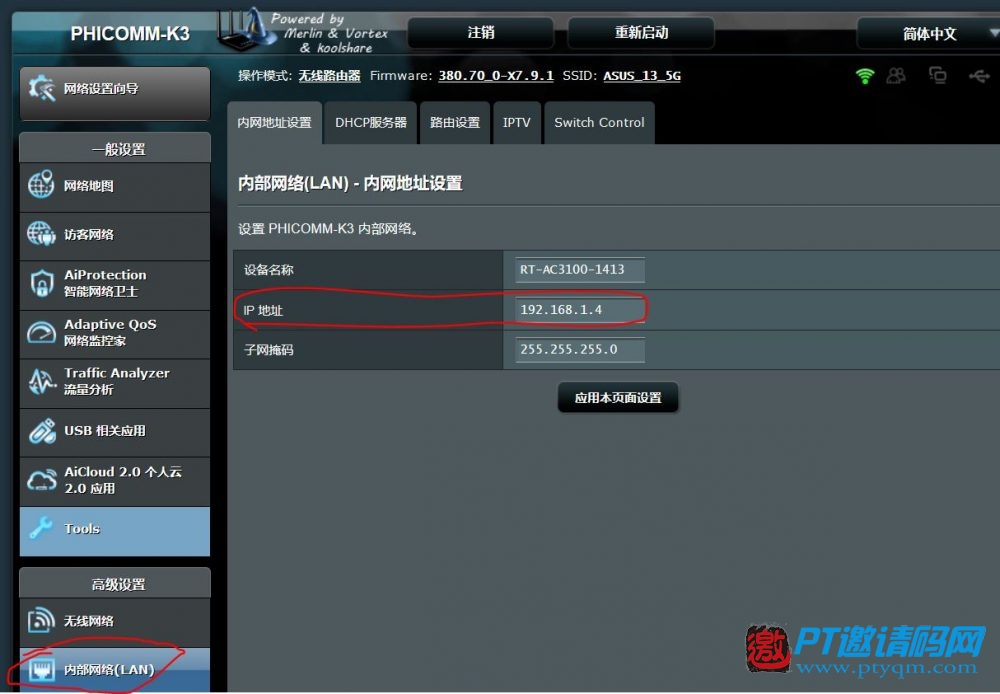
Task: Click the 设备名称 row label
Action: pyautogui.click(x=268, y=270)
